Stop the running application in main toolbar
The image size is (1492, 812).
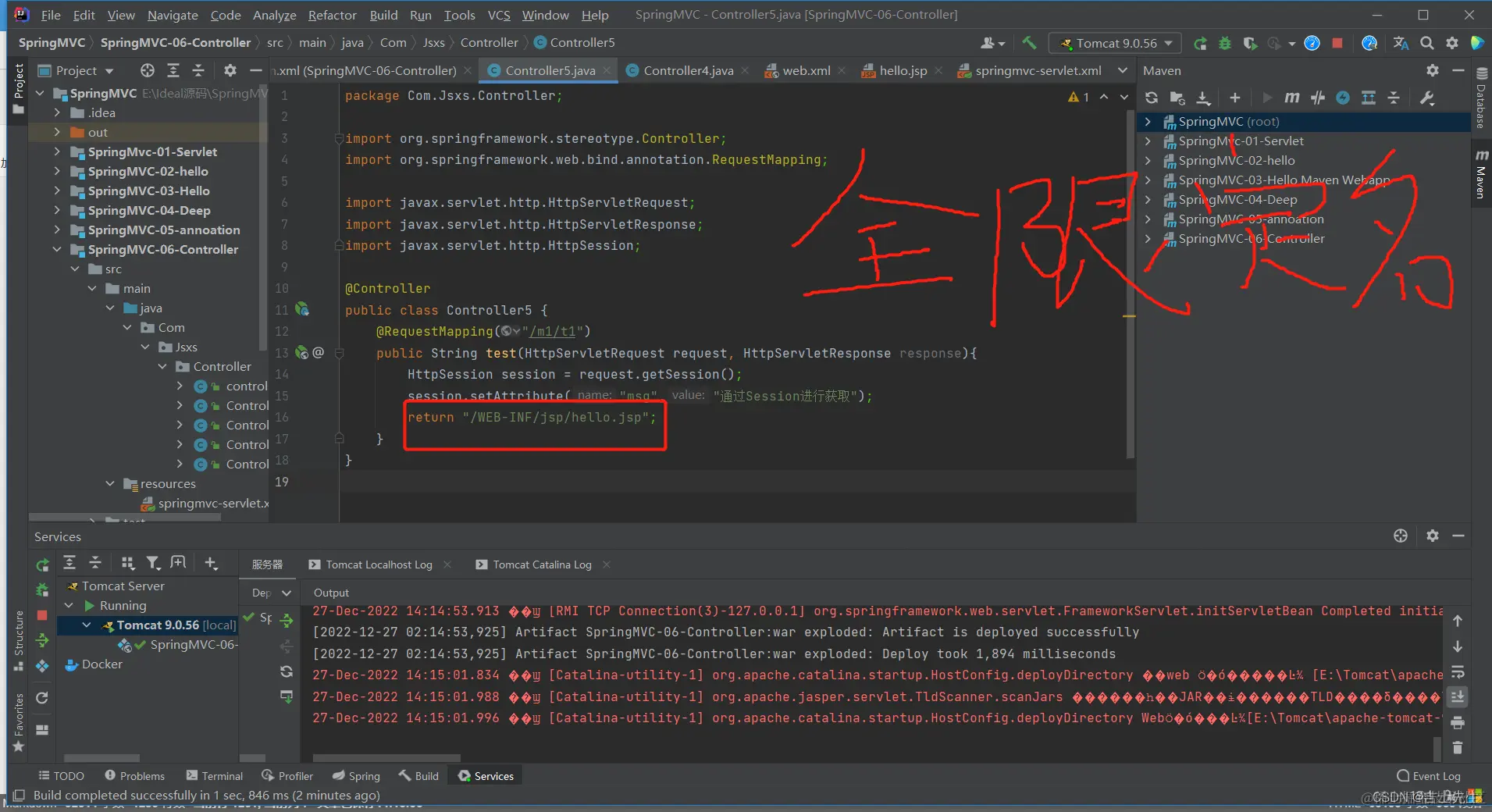click(x=1337, y=43)
